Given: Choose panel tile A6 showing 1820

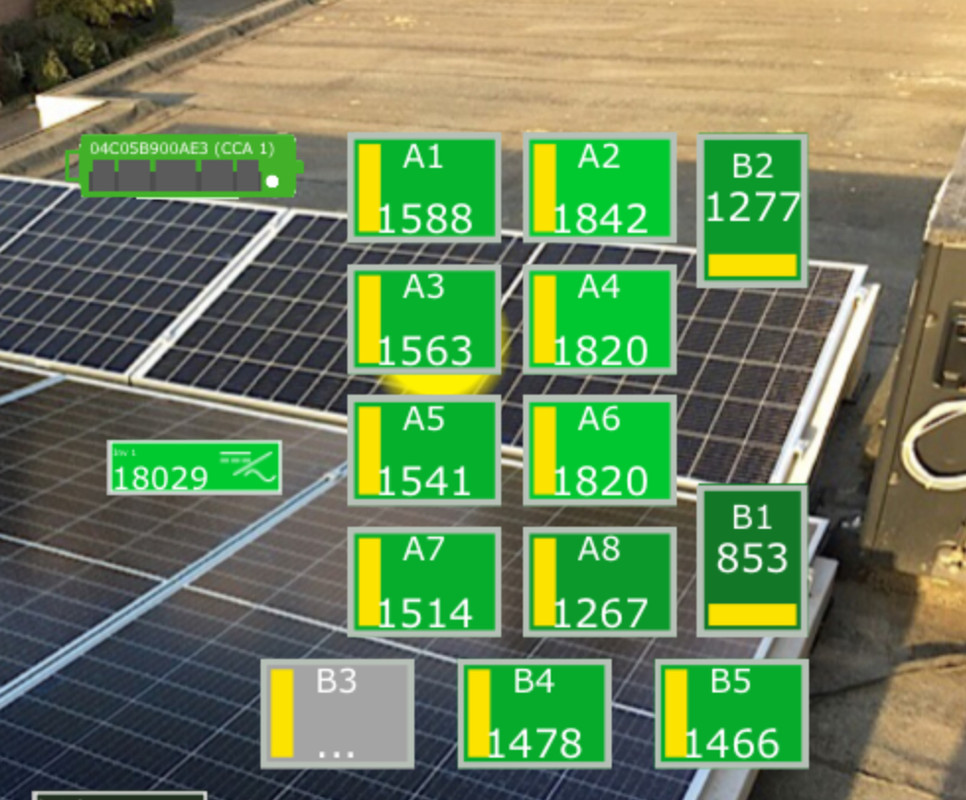Looking at the screenshot, I should [x=600, y=451].
